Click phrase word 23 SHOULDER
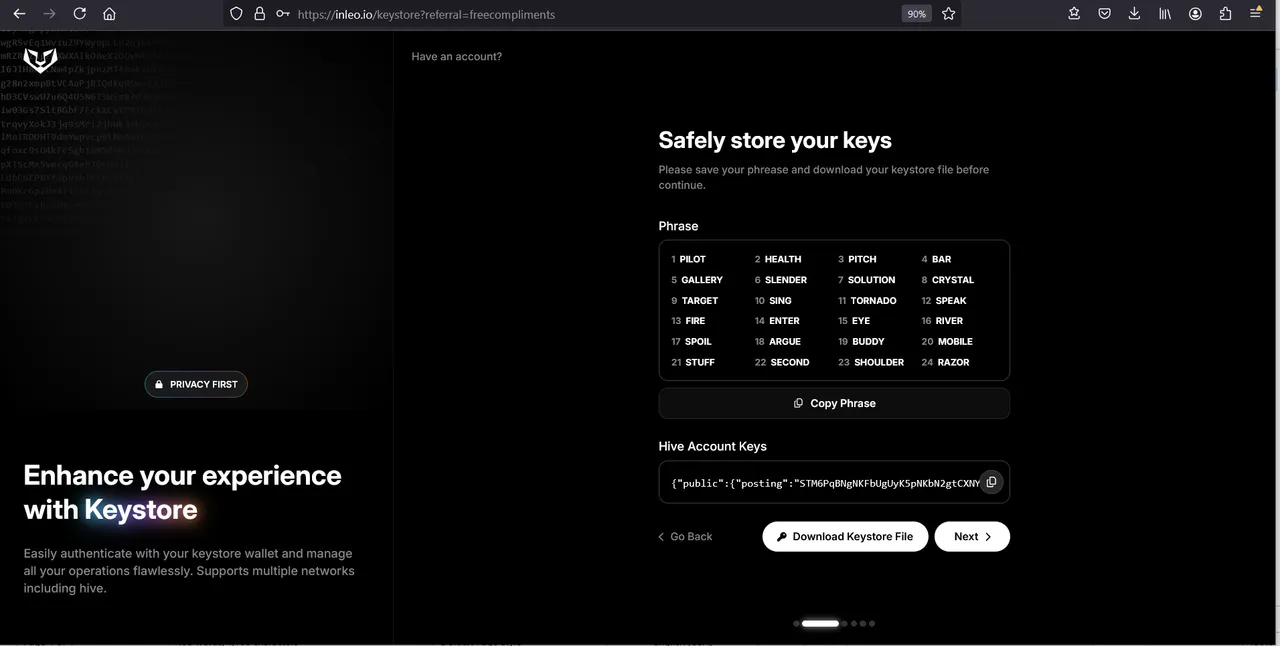The image size is (1280, 646). 871,363
